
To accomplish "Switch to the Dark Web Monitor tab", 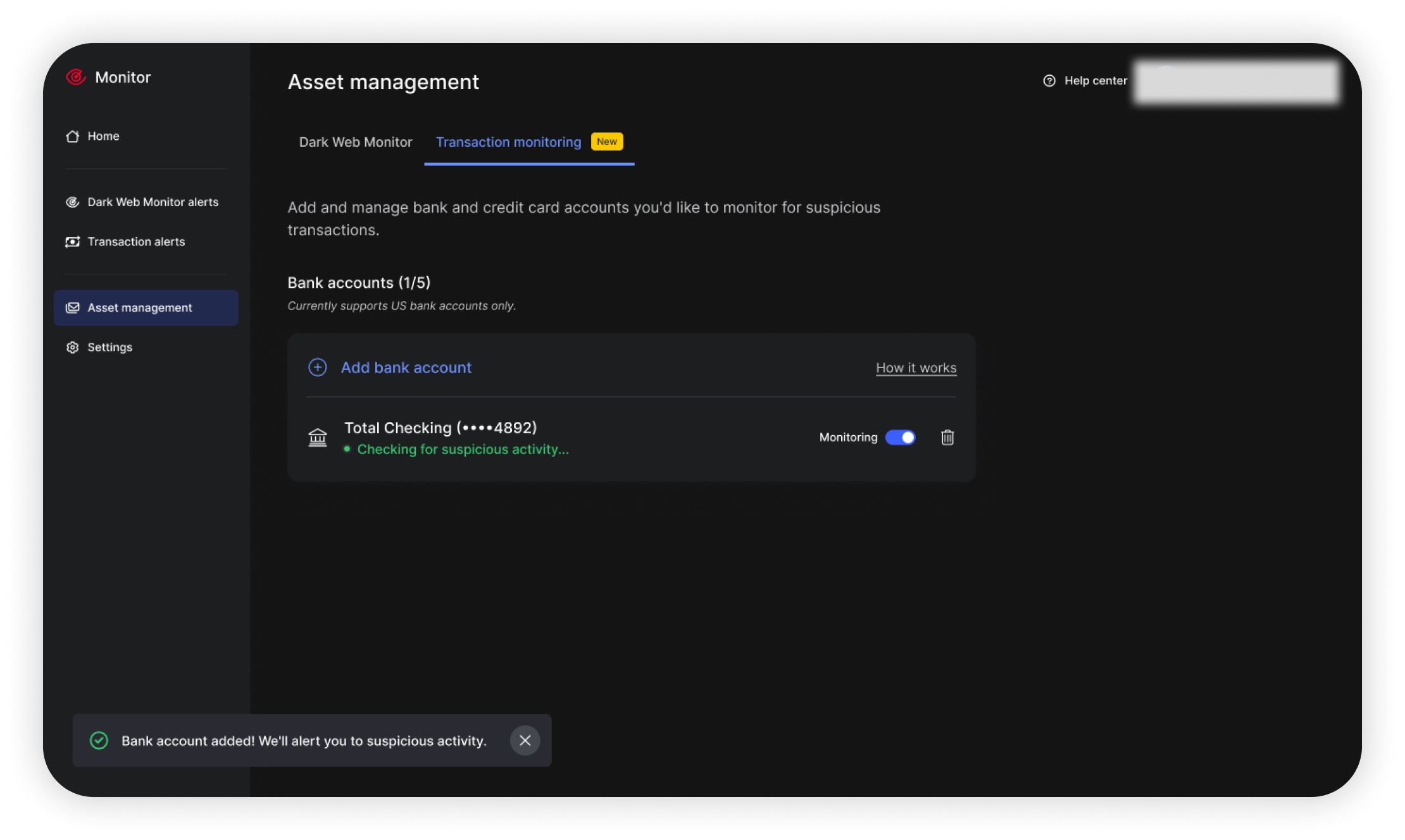I will click(356, 142).
